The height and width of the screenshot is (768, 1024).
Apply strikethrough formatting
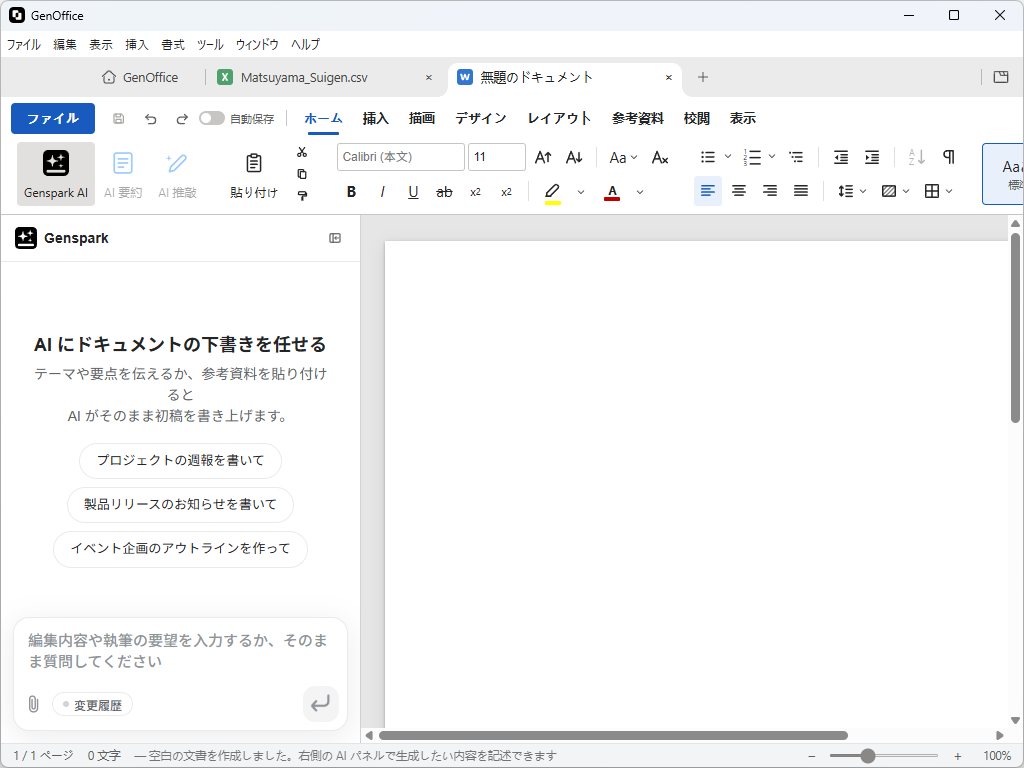[x=444, y=192]
